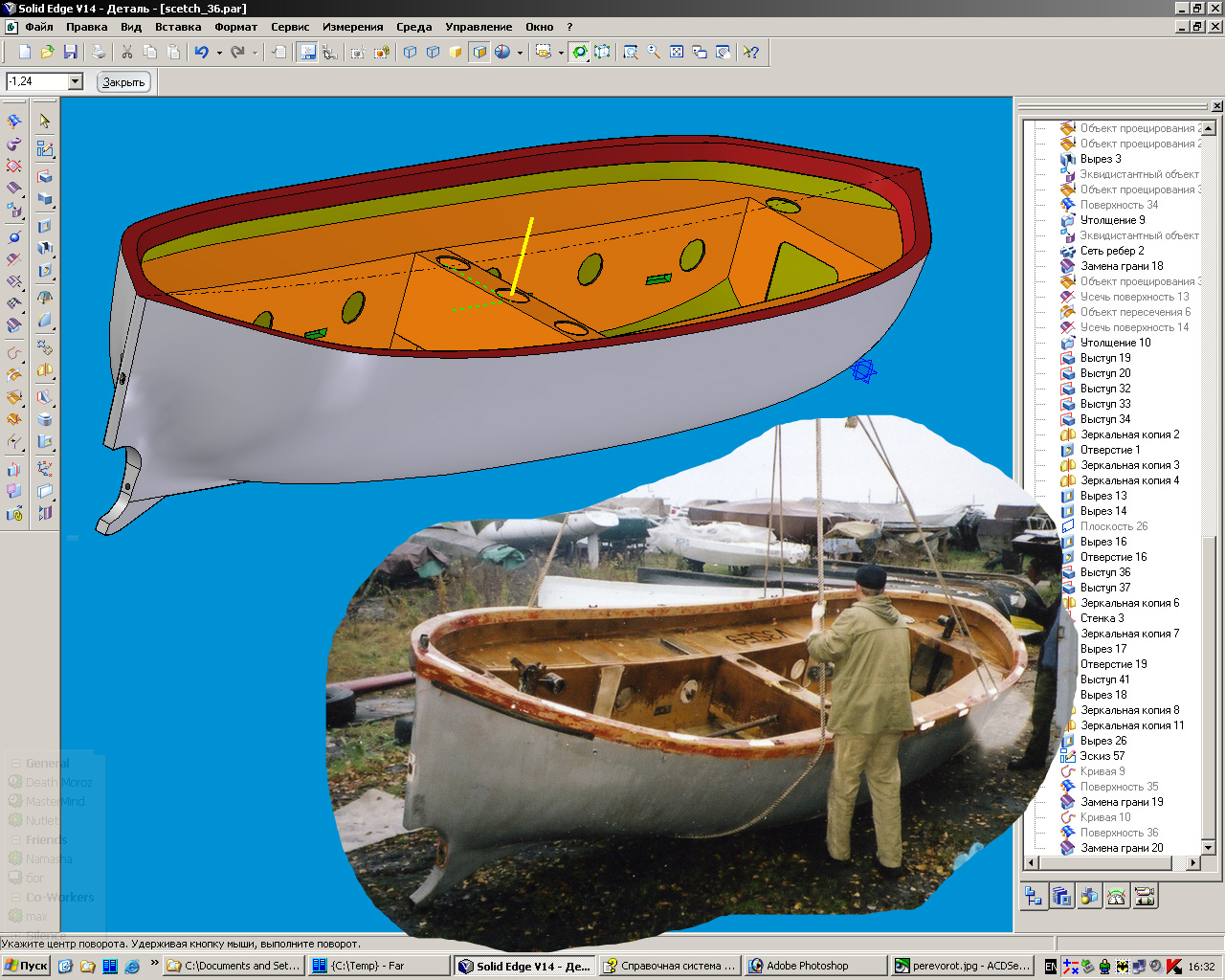Image resolution: width=1225 pixels, height=980 pixels.
Task: Click the Save diskette icon in toolbar
Action: pyautogui.click(x=70, y=53)
